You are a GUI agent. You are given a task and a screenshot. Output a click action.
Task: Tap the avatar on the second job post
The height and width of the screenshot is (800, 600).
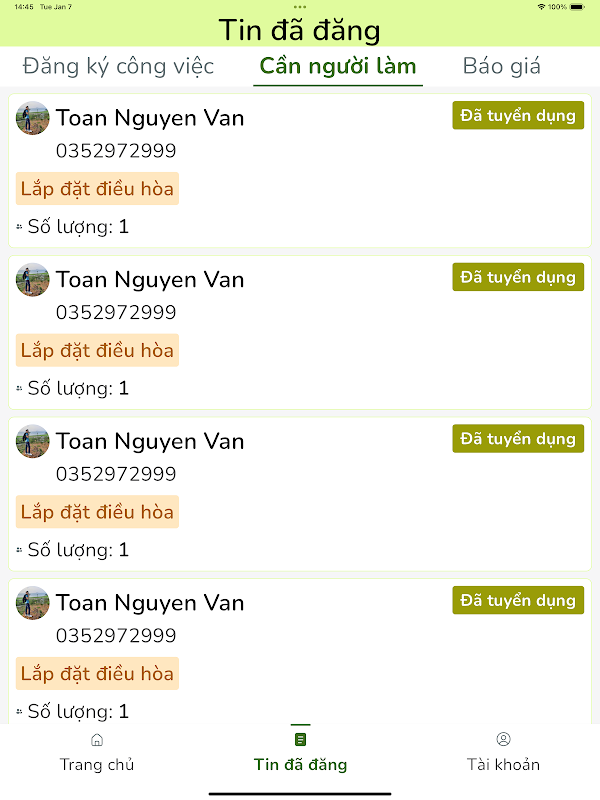tap(33, 280)
